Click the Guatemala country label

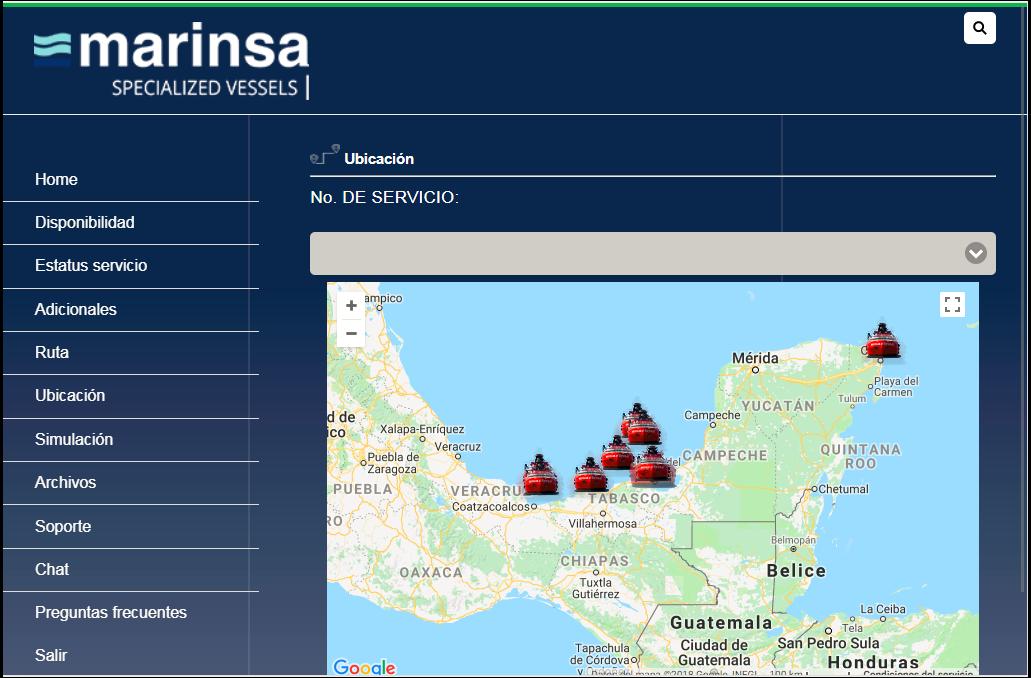tap(721, 622)
